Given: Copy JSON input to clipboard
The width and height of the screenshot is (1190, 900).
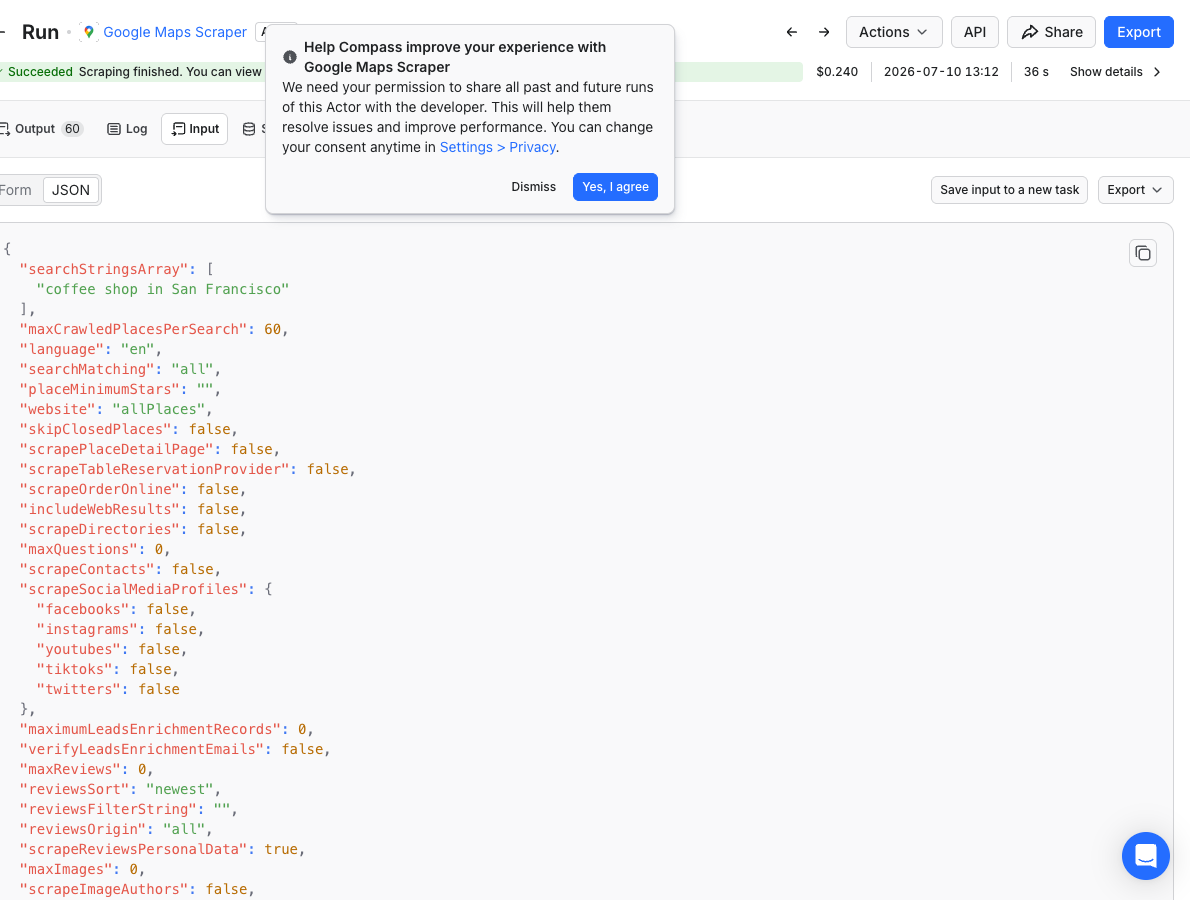Looking at the screenshot, I should pyautogui.click(x=1143, y=253).
